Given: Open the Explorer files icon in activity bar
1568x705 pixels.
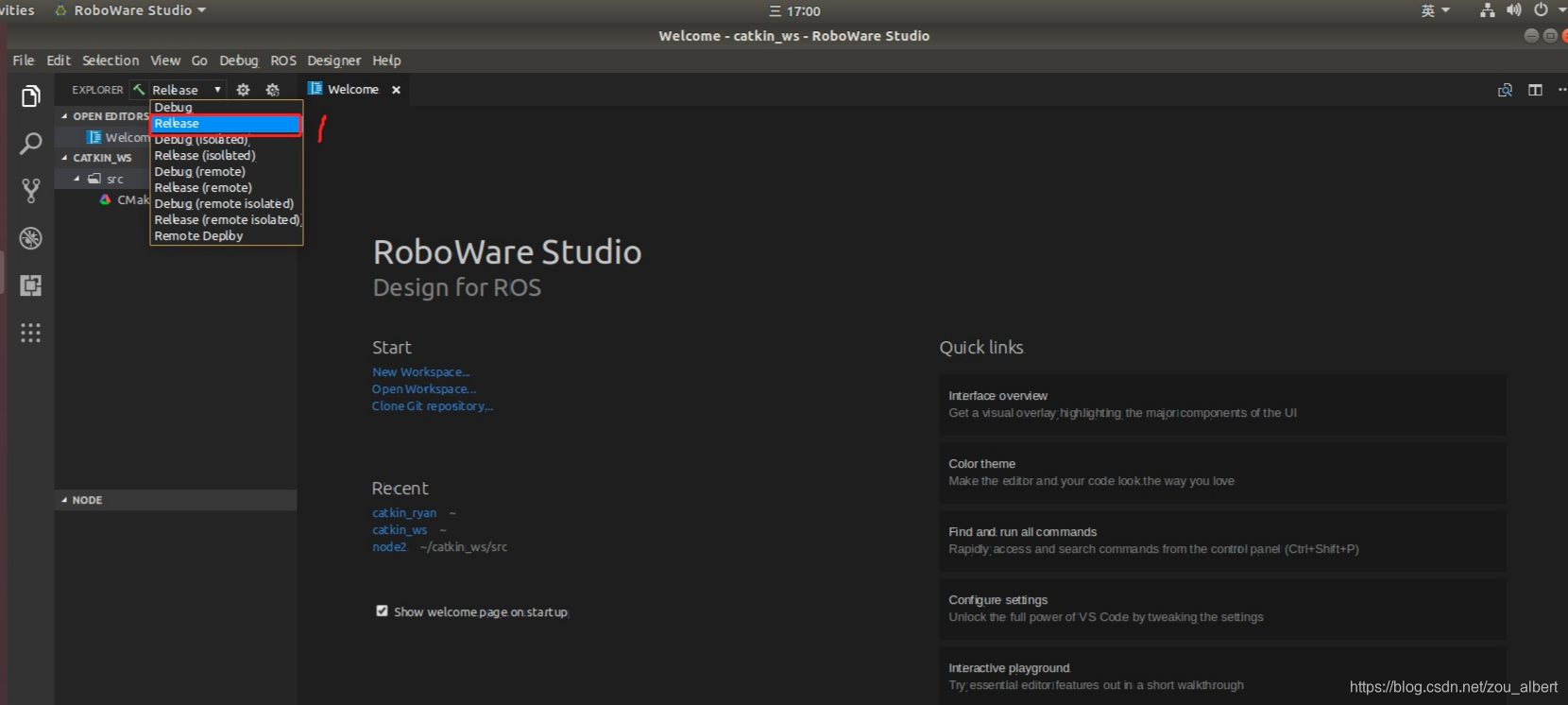Looking at the screenshot, I should click(x=31, y=96).
